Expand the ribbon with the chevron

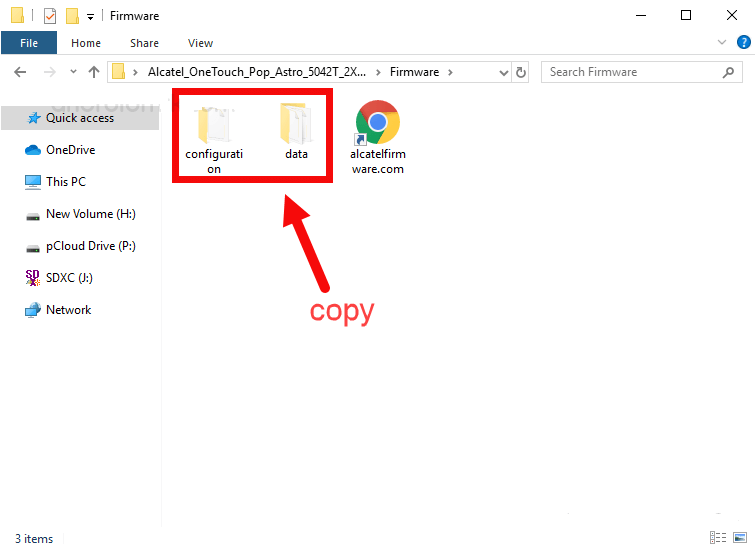723,43
